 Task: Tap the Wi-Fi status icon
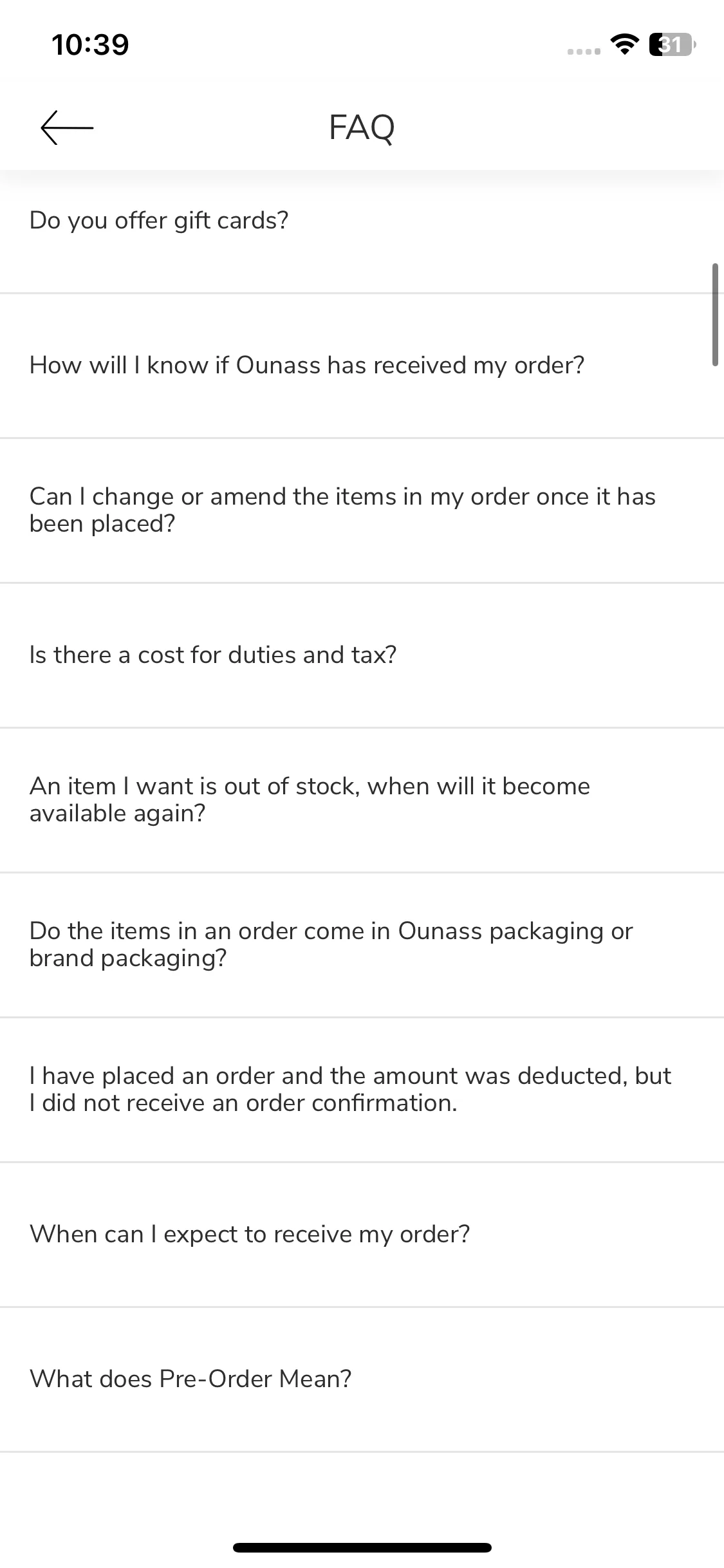624,45
